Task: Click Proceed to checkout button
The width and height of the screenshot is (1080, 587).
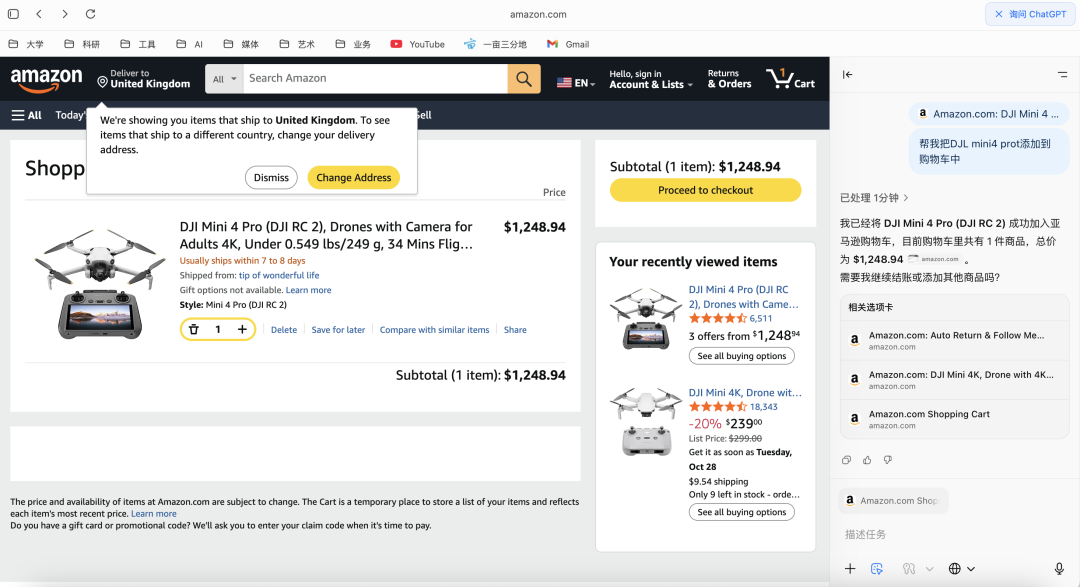Action: [x=705, y=190]
